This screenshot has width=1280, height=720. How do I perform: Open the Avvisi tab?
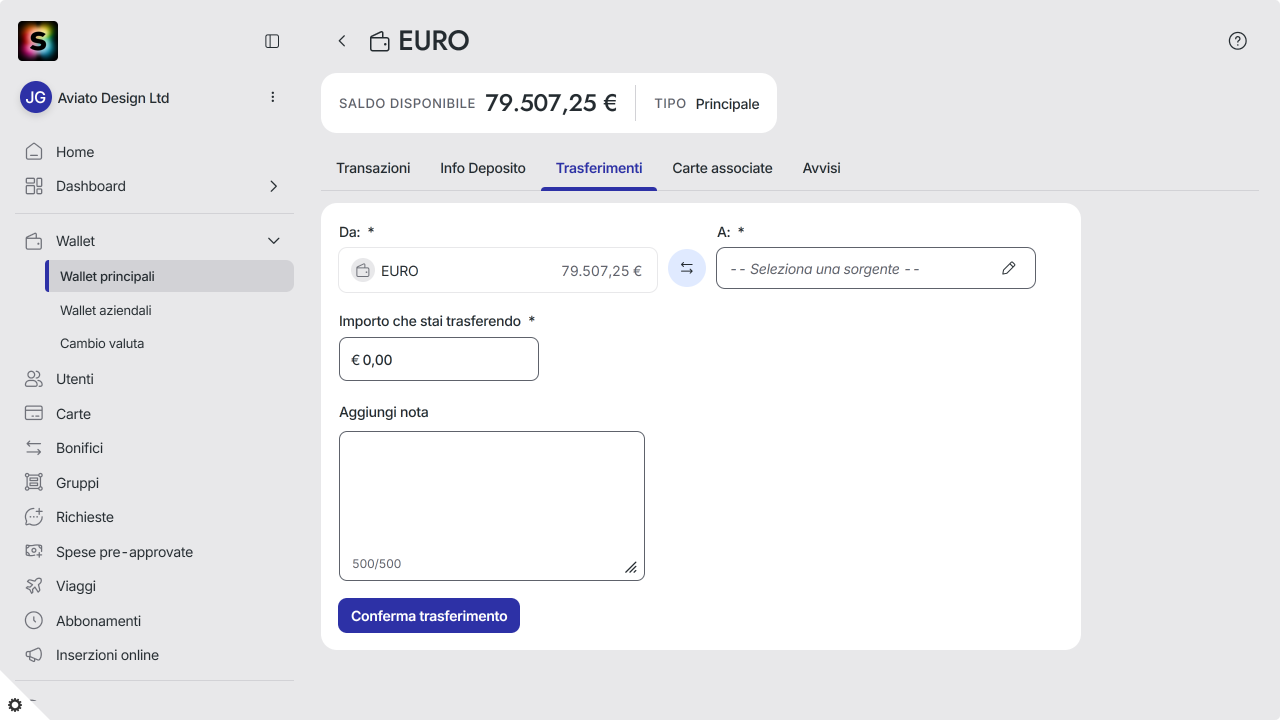click(821, 168)
